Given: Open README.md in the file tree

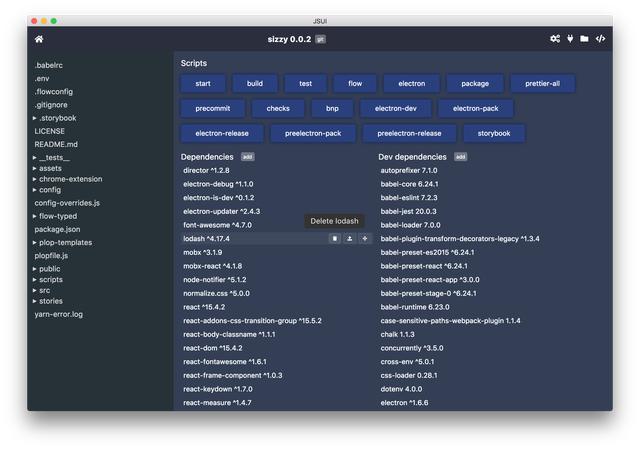Looking at the screenshot, I should [x=56, y=144].
